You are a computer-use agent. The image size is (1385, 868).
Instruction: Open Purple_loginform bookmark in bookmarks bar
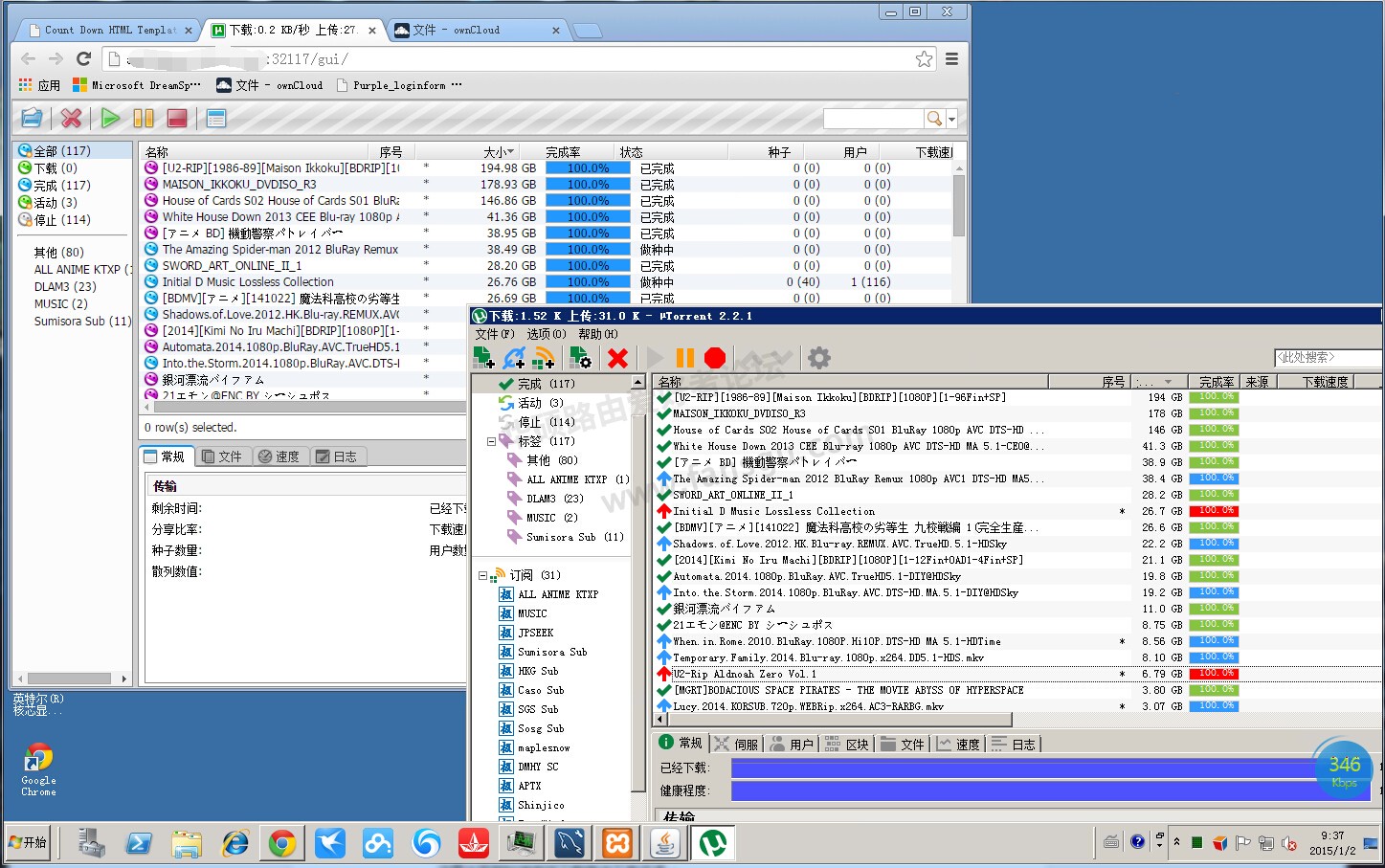click(399, 85)
